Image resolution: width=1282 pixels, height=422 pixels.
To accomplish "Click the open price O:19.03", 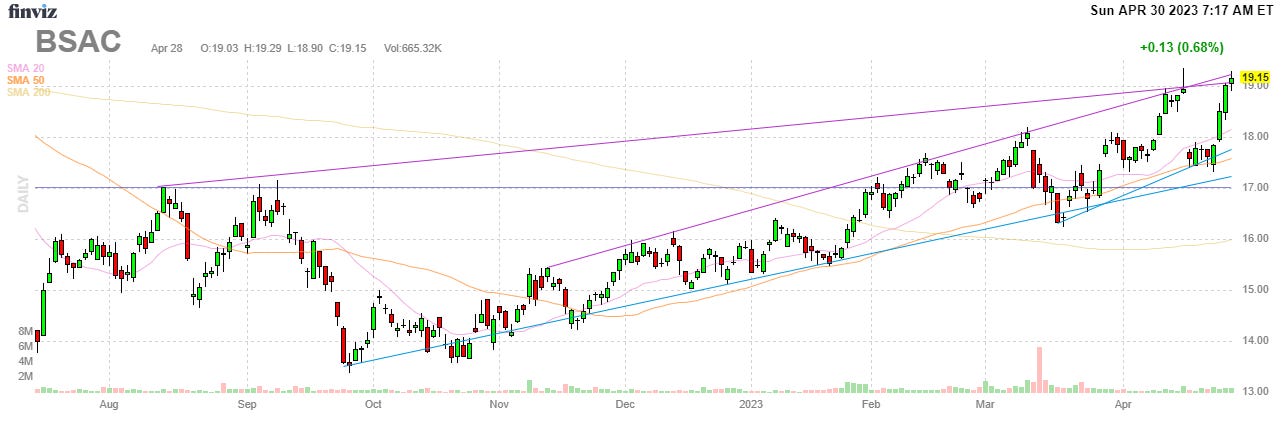I will (x=220, y=48).
